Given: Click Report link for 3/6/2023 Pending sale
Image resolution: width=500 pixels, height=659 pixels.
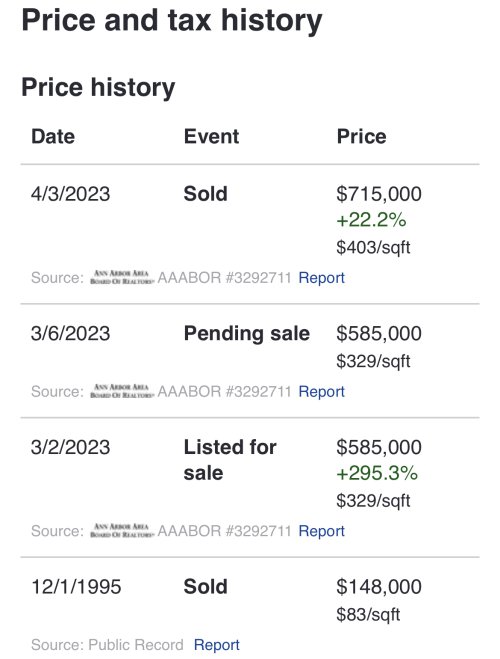Looking at the screenshot, I should point(321,392).
